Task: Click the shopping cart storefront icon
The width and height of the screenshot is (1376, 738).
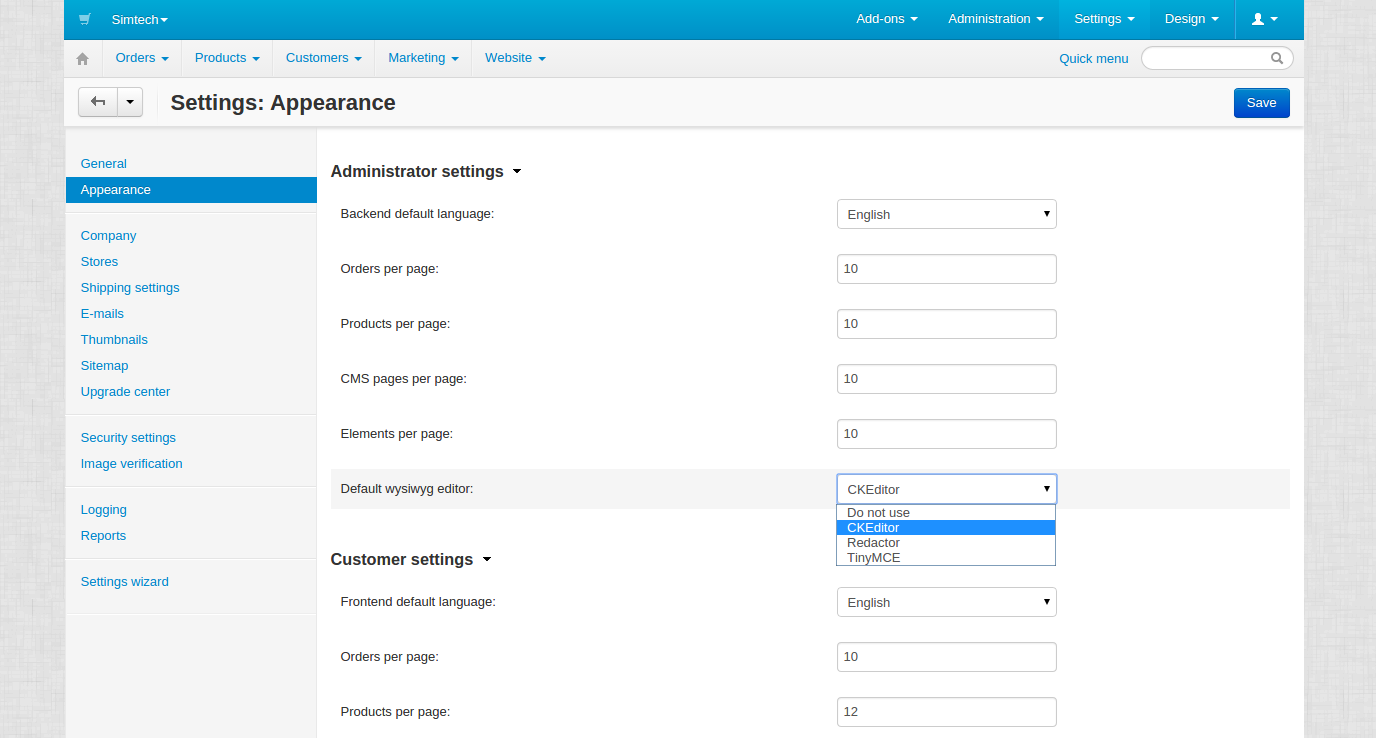Action: tap(85, 19)
